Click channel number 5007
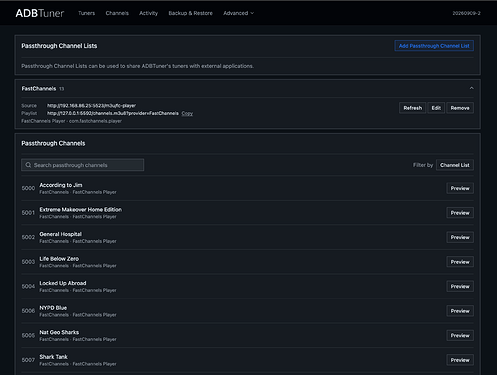This screenshot has height=375, width=497. (28, 360)
